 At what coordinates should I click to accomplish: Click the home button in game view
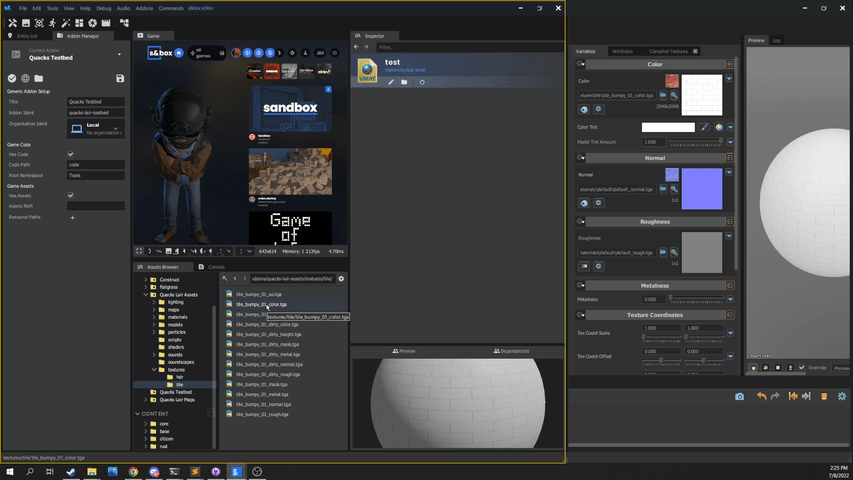[178, 53]
